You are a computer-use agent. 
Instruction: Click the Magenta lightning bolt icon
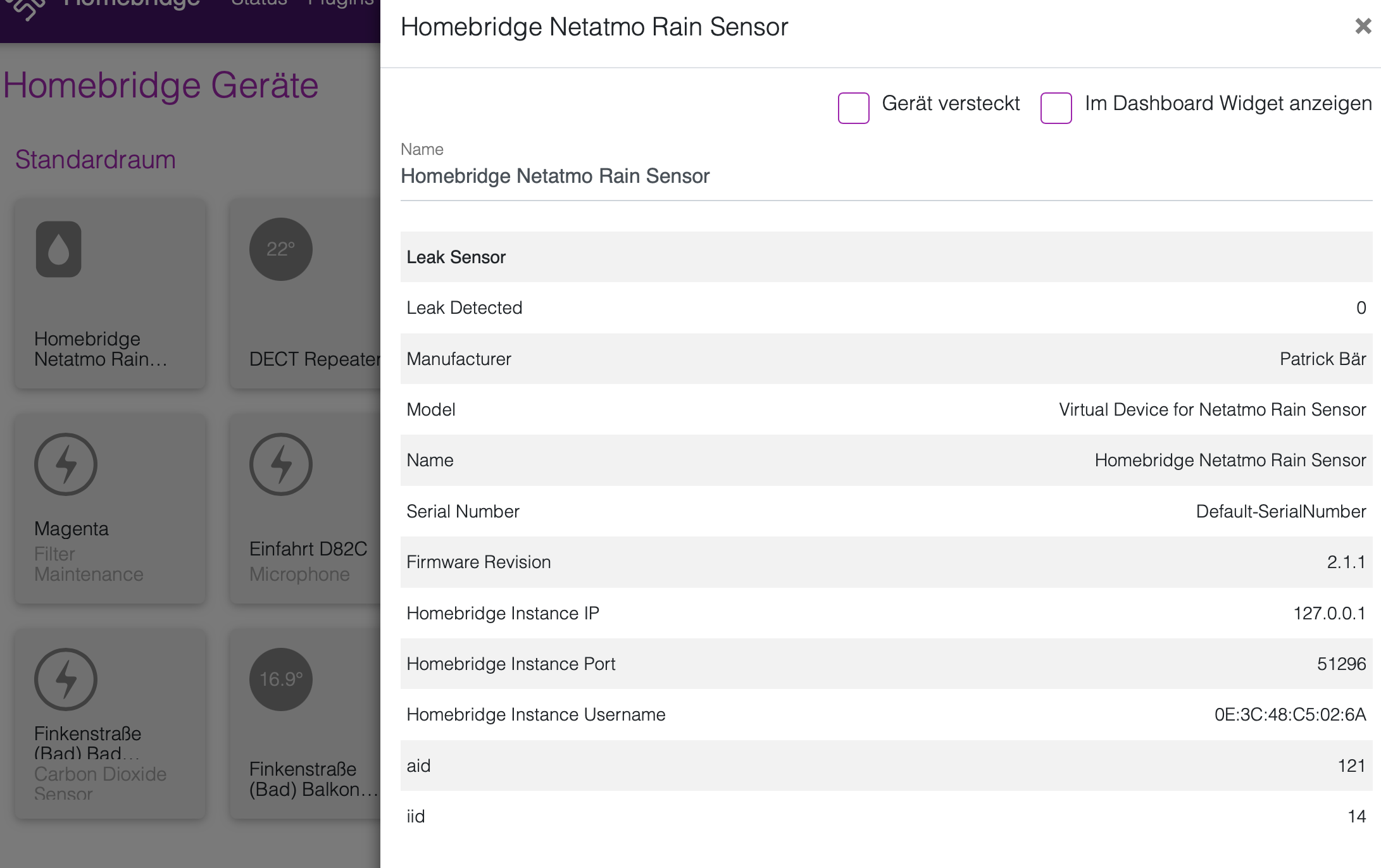66,464
